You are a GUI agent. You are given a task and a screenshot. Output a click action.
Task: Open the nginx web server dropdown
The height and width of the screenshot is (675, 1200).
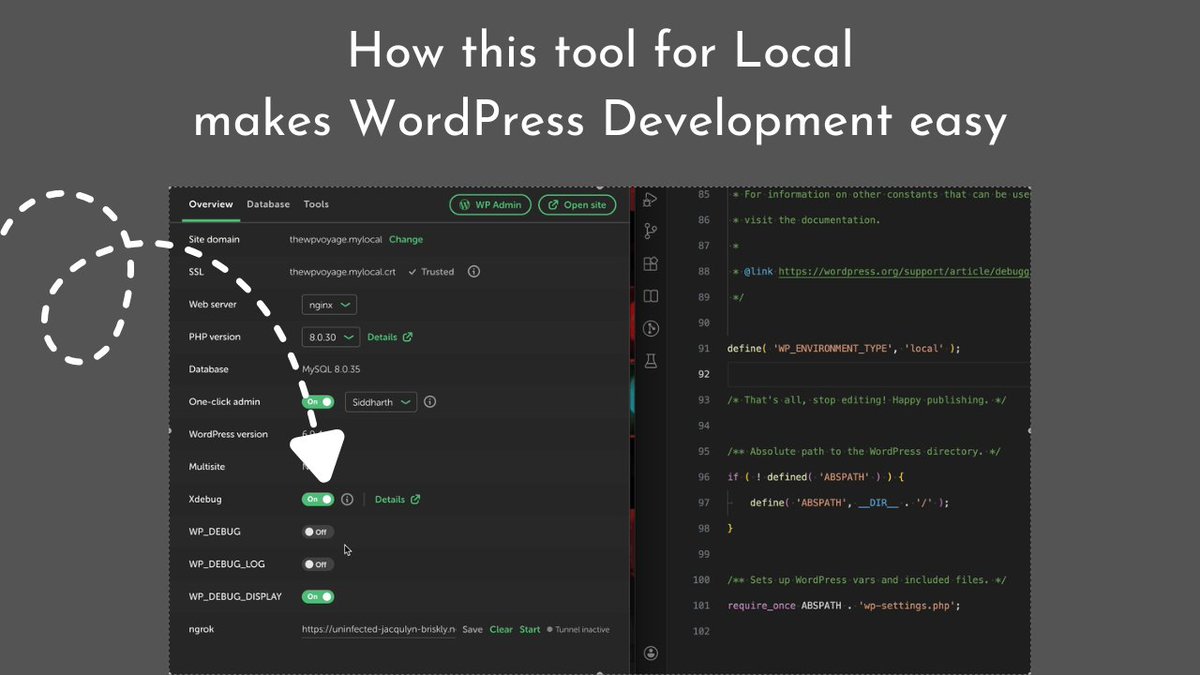tap(329, 304)
